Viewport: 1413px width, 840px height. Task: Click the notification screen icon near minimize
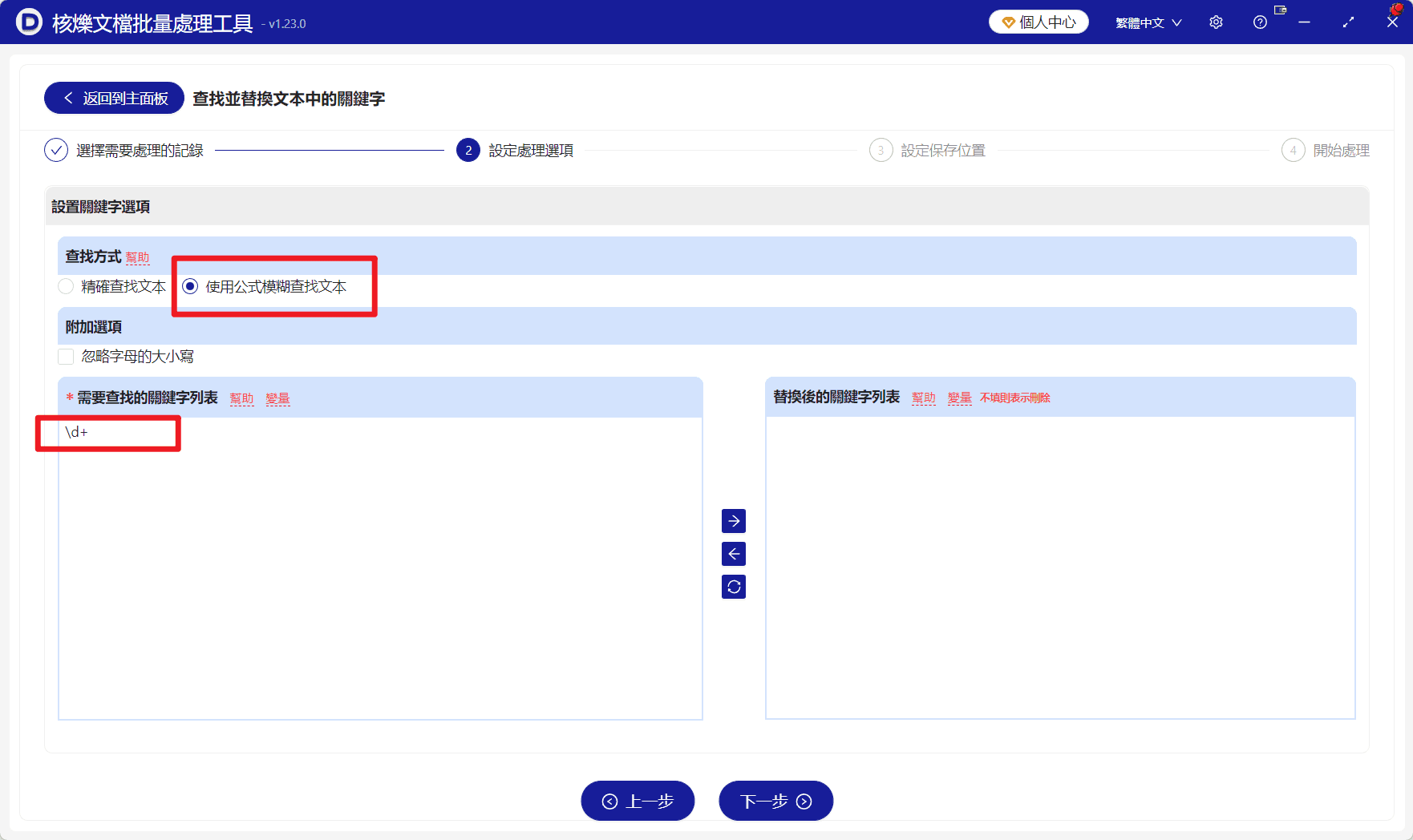tap(1281, 10)
